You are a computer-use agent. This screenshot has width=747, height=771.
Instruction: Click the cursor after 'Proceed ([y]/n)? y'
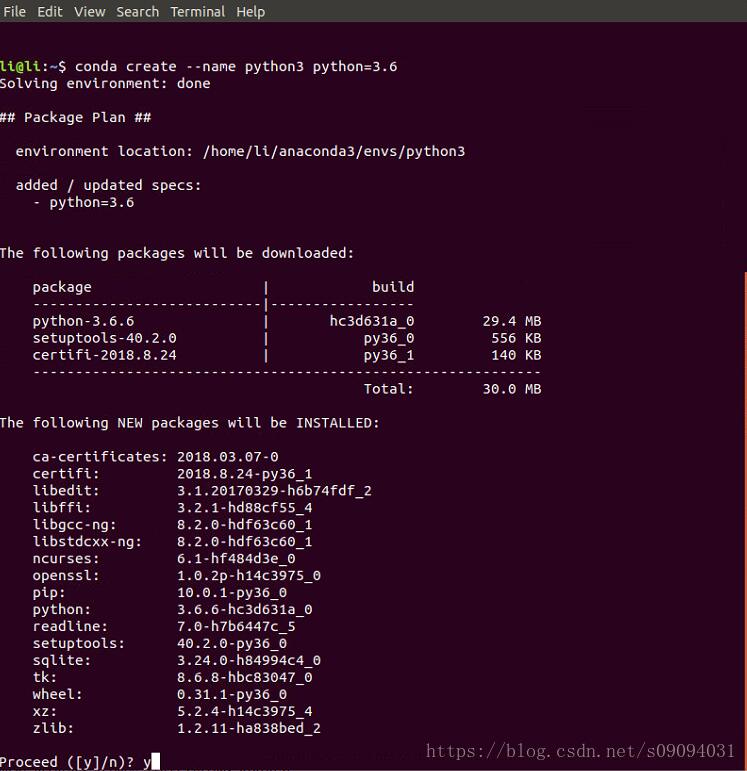click(x=155, y=761)
